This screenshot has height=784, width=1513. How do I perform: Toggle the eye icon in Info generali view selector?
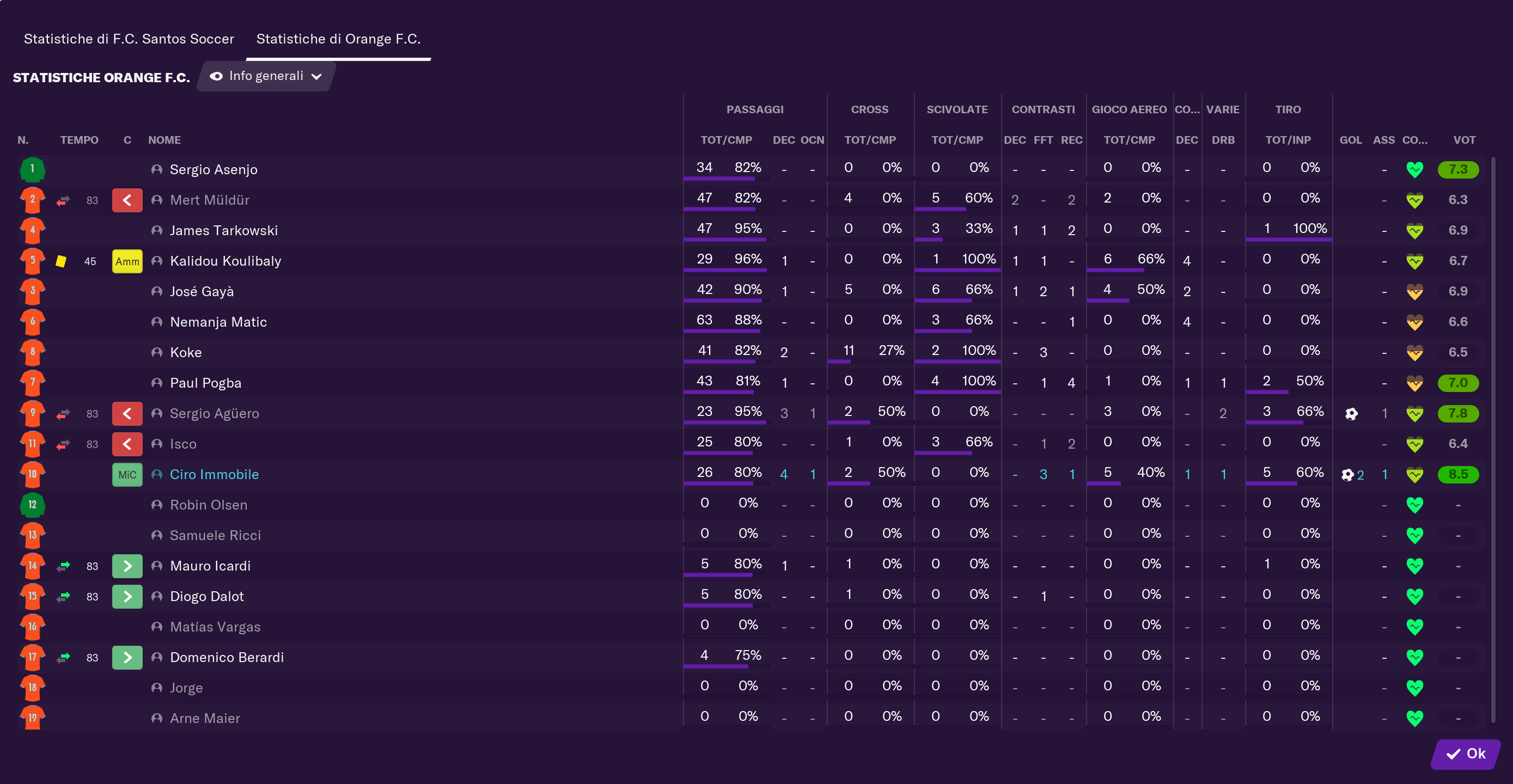click(x=216, y=76)
